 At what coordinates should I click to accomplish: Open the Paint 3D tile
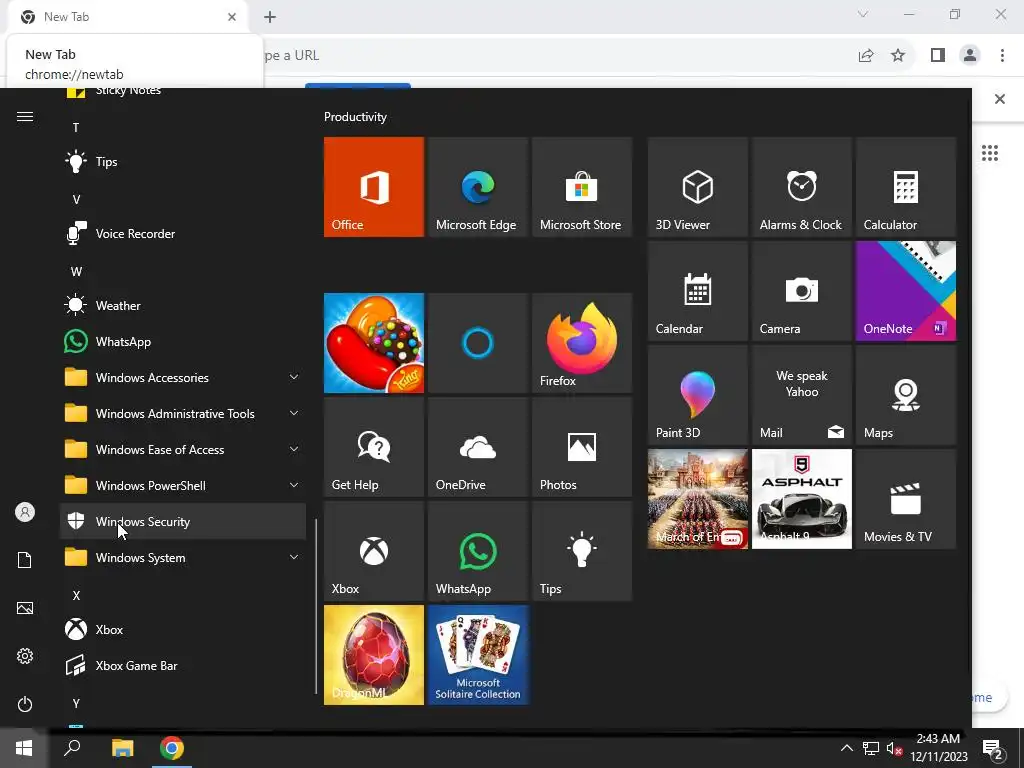tap(697, 394)
